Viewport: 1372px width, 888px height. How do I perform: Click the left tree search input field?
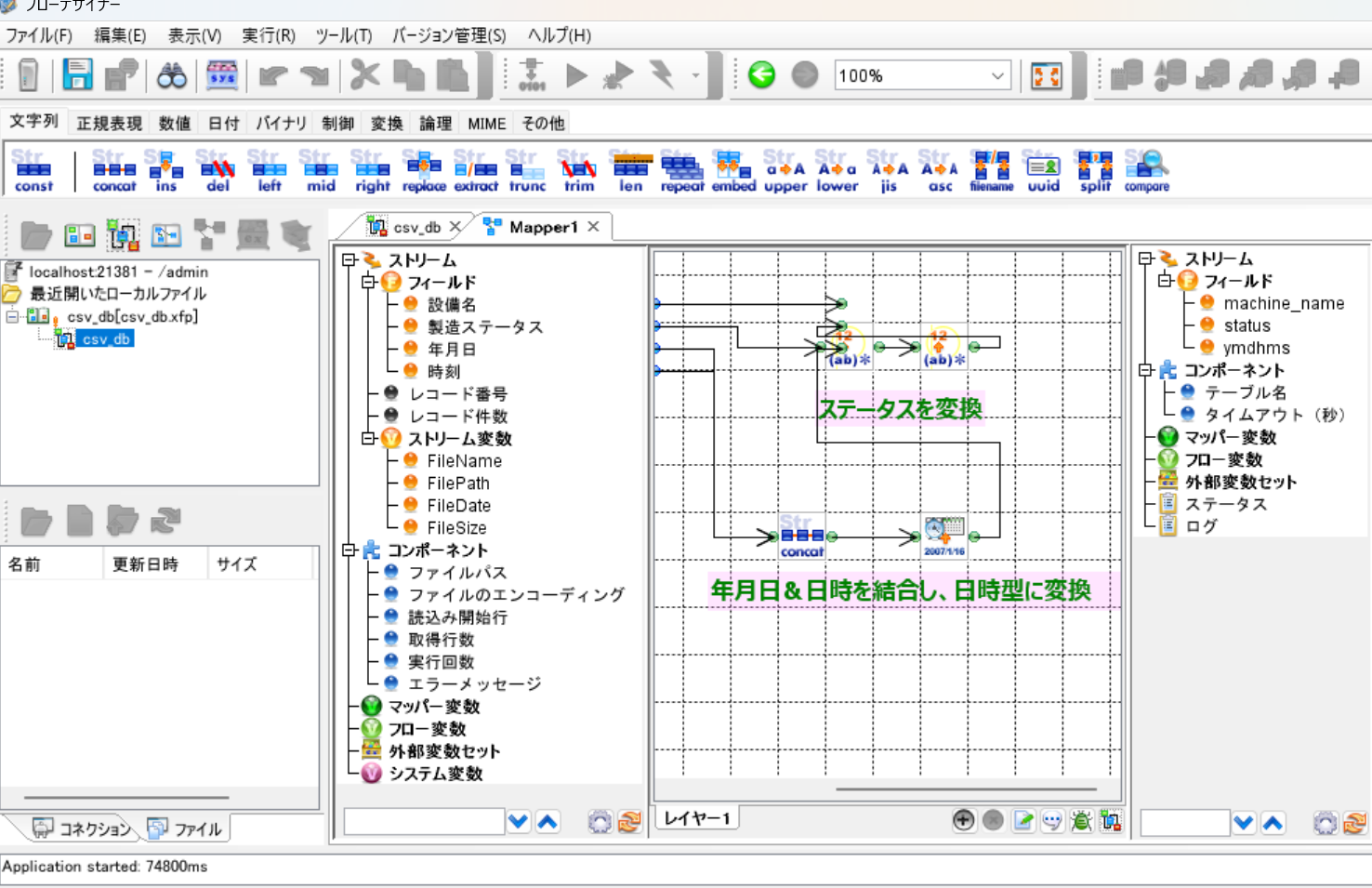(x=424, y=822)
